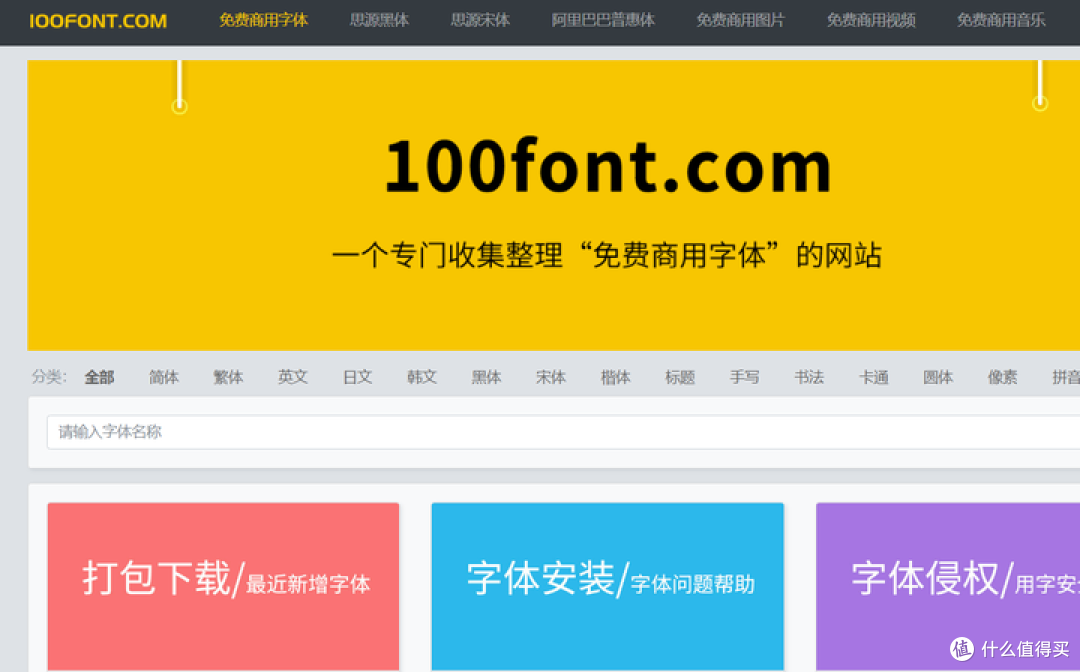The width and height of the screenshot is (1080, 672).
Task: Choose the 书法 category
Action: [x=809, y=377]
